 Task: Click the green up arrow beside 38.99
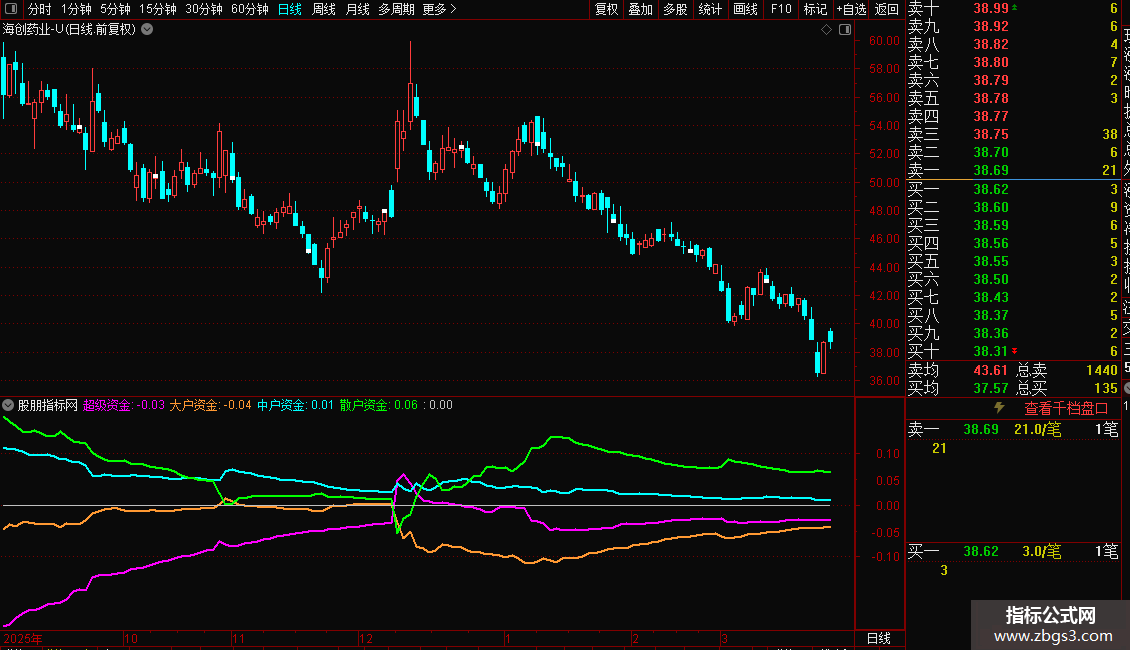click(x=1016, y=8)
